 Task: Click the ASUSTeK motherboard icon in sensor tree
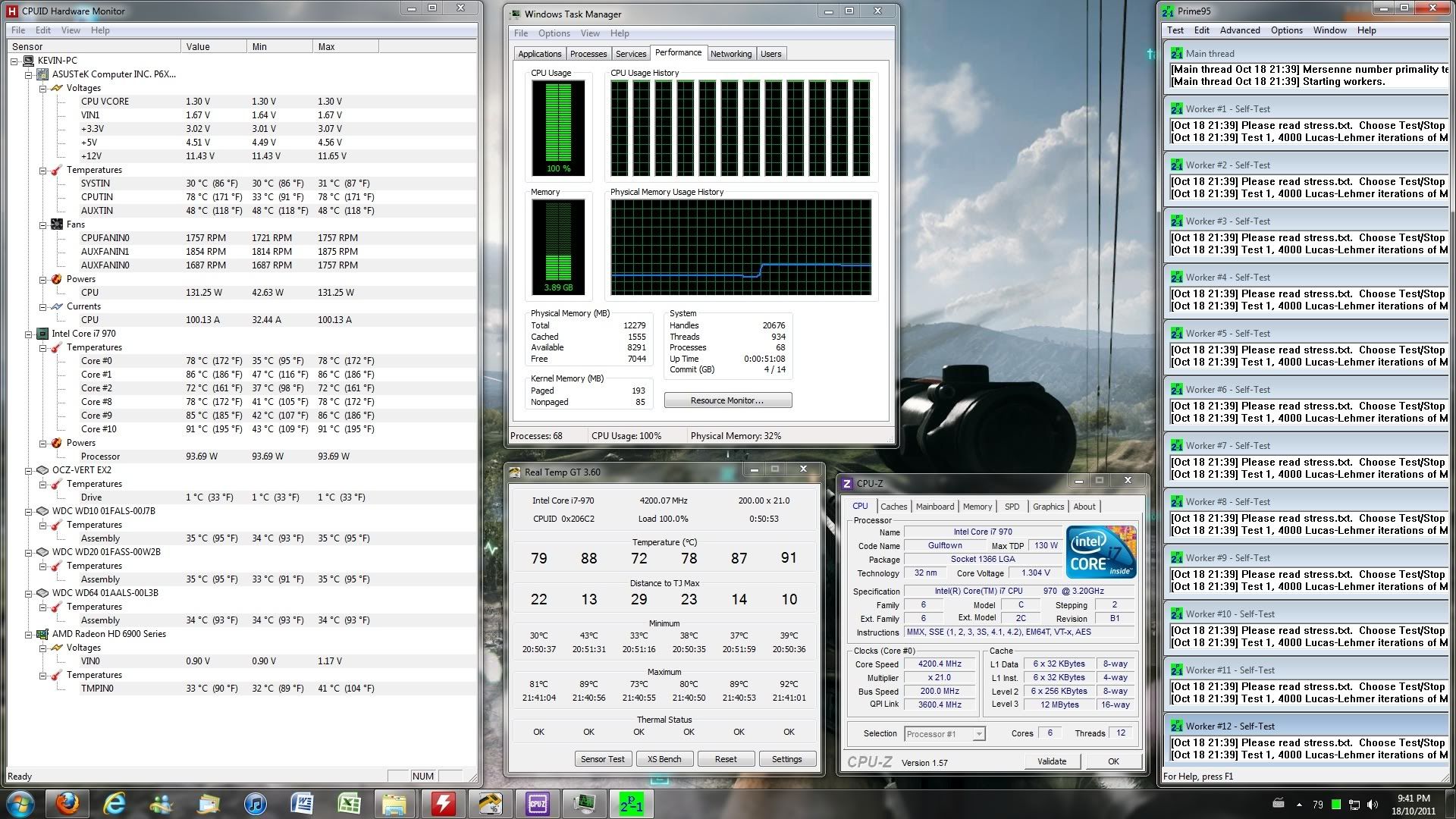(x=42, y=74)
